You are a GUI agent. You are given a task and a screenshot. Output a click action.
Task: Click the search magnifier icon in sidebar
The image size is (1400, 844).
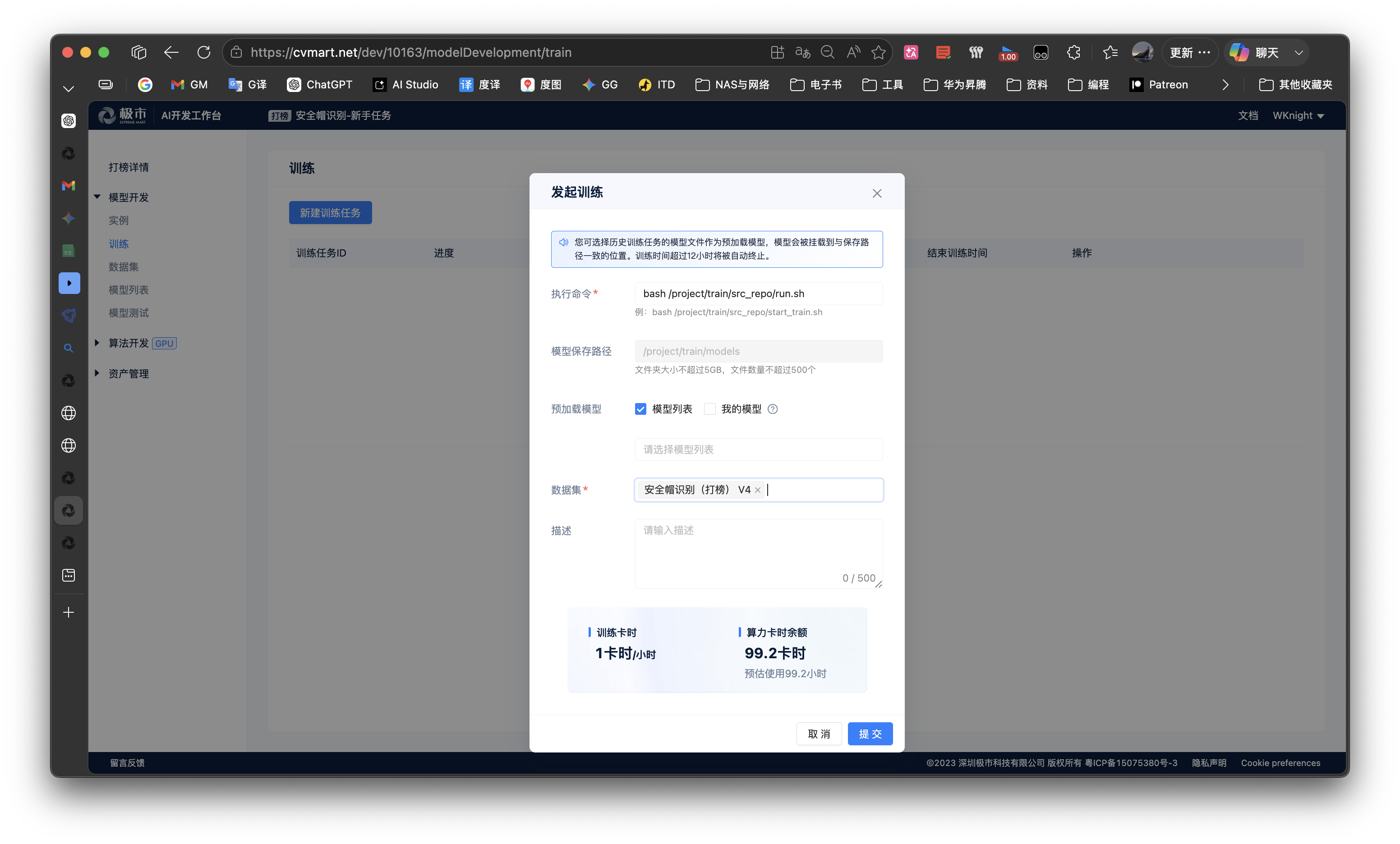pyautogui.click(x=69, y=348)
